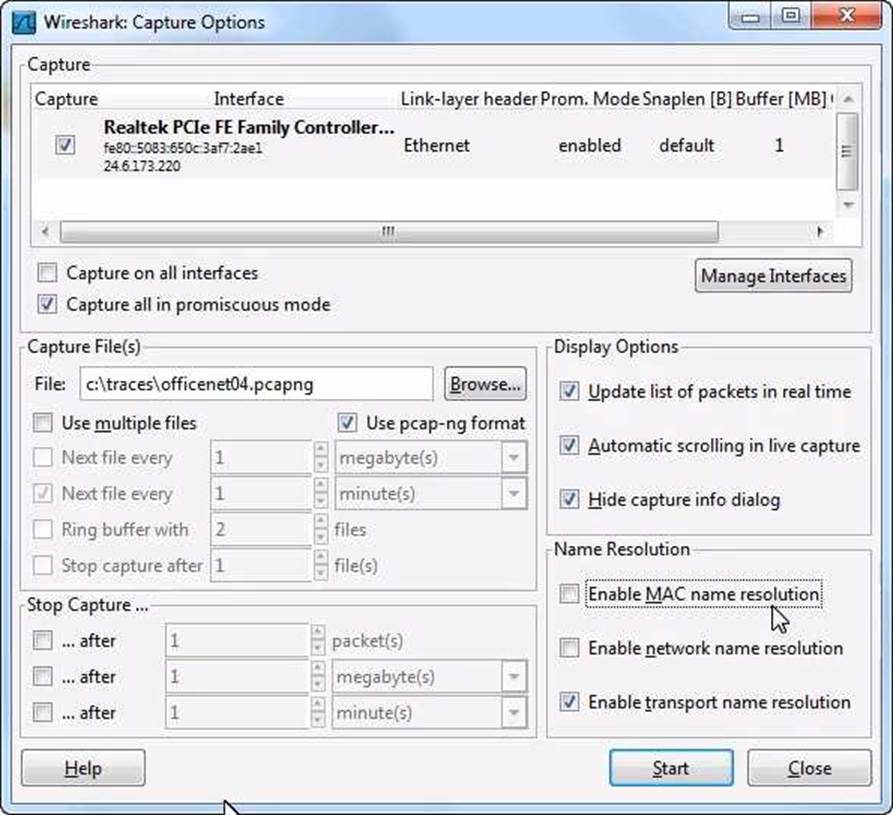Check stop capture after packet(s) box
The width and height of the screenshot is (893, 815).
(x=43, y=640)
